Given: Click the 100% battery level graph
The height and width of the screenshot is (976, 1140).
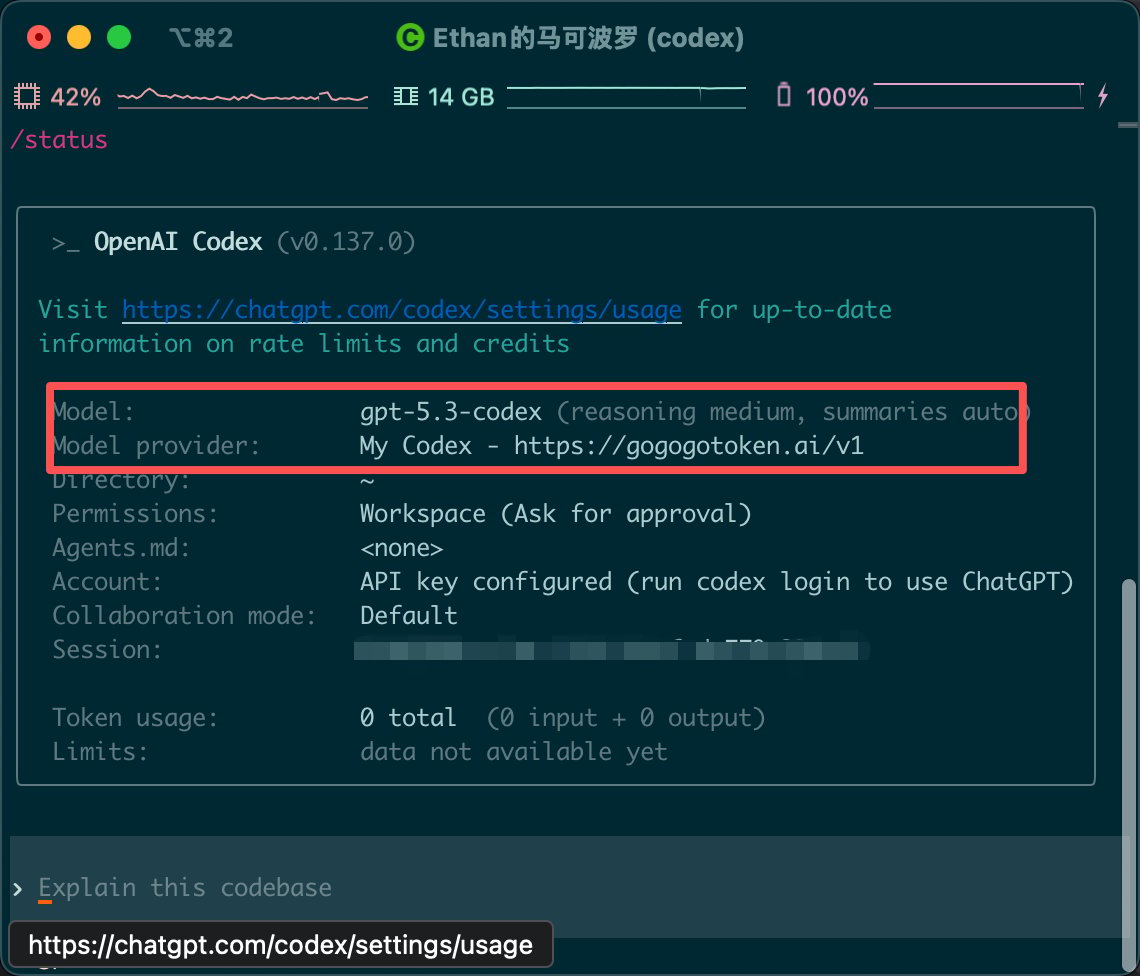Looking at the screenshot, I should 979,96.
